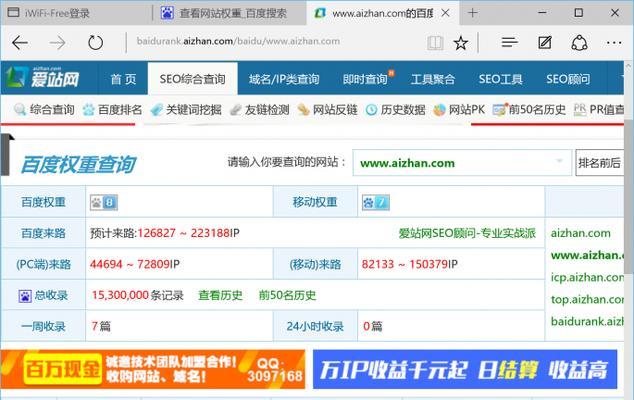Open 即时查询 menu
Screen dimensions: 634x400
(x=366, y=79)
